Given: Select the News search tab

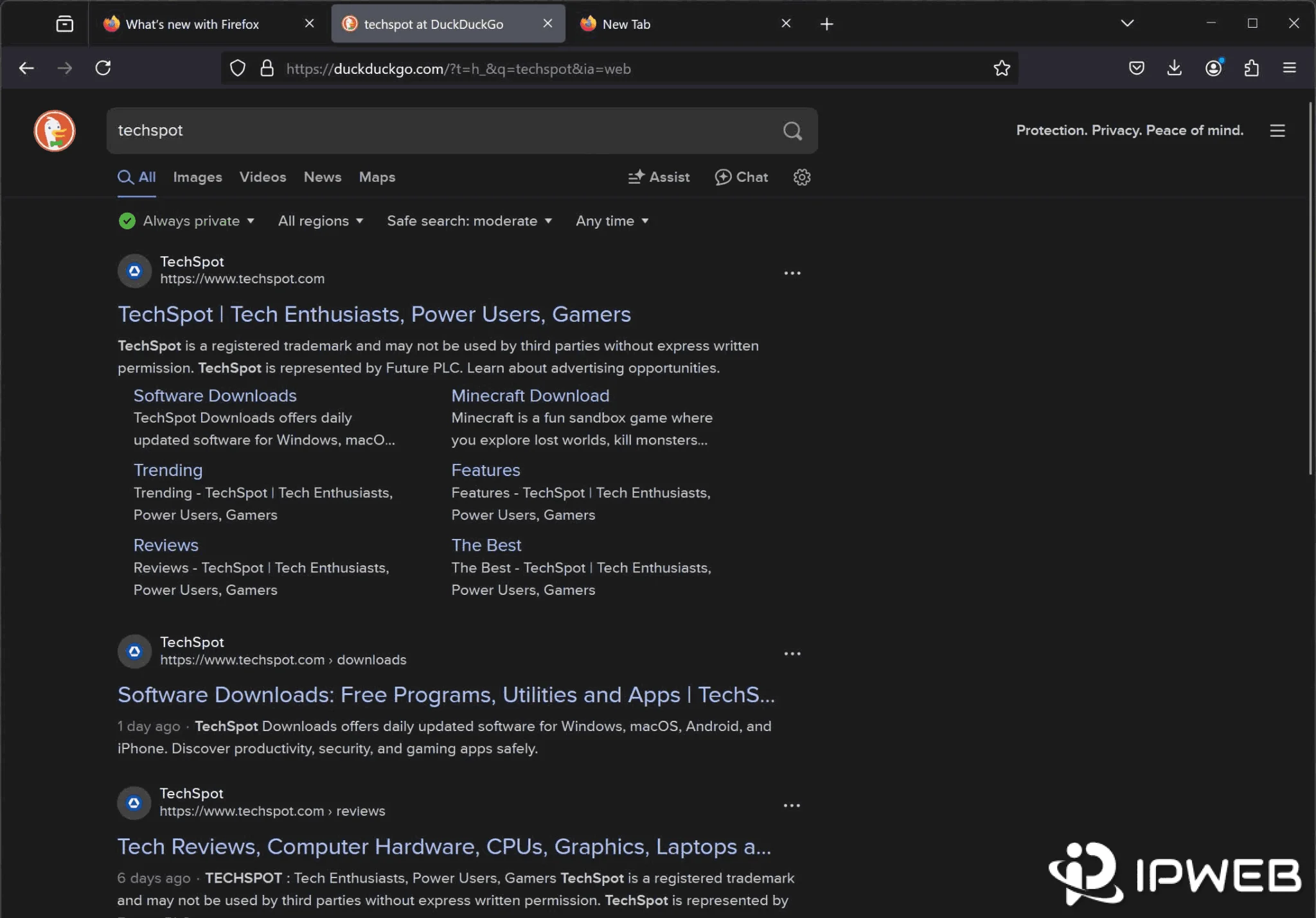Looking at the screenshot, I should pos(323,177).
